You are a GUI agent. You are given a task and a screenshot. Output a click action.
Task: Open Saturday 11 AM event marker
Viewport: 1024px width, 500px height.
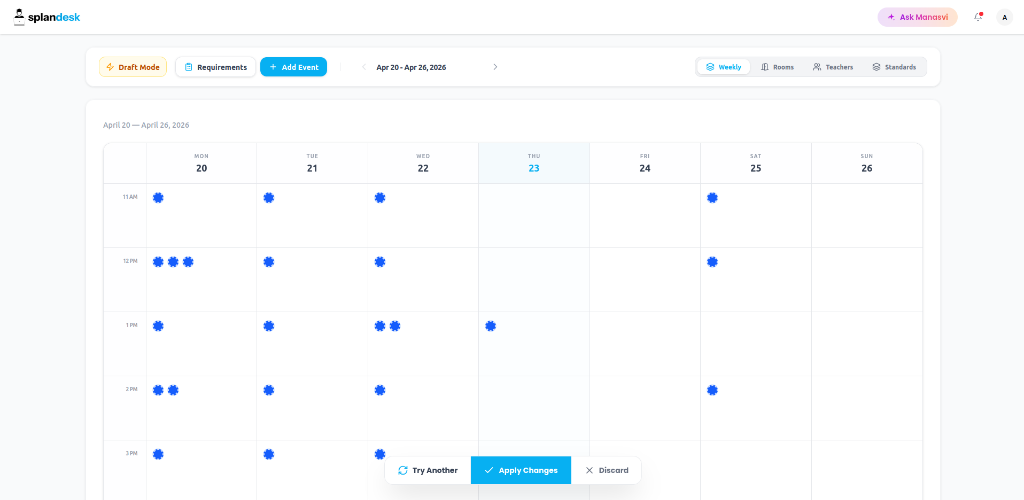point(712,198)
